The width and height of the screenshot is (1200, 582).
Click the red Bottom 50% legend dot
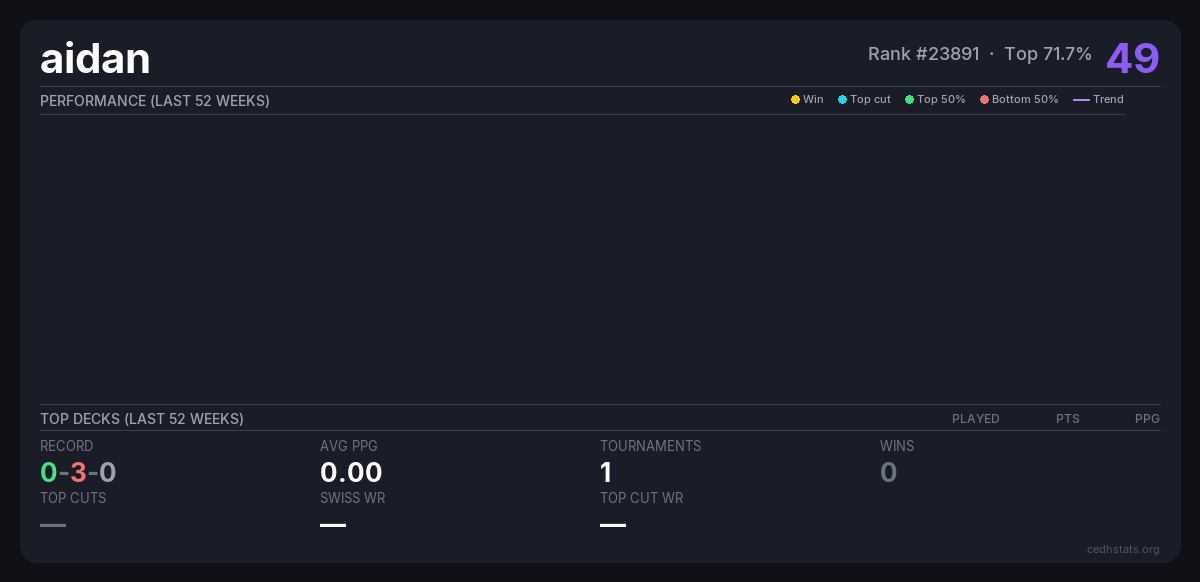coord(984,100)
